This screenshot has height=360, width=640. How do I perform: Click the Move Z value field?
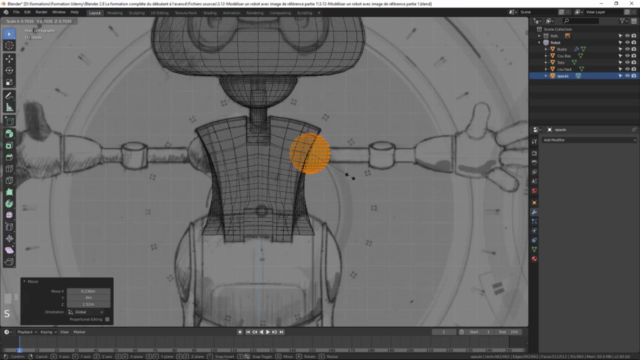coord(89,304)
